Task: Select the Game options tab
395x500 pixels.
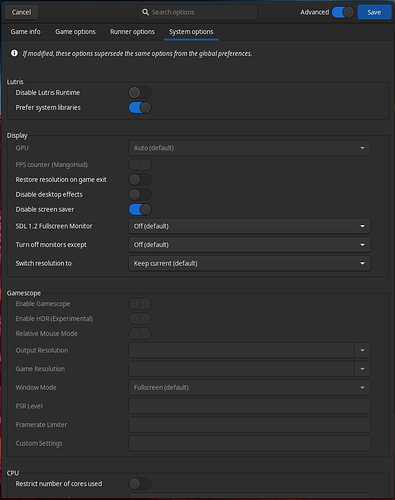Action: point(75,32)
